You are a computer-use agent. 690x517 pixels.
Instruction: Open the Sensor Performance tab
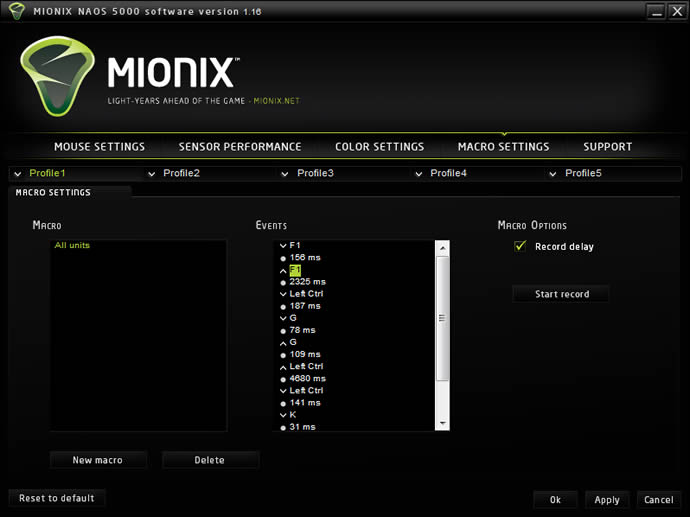pos(240,147)
